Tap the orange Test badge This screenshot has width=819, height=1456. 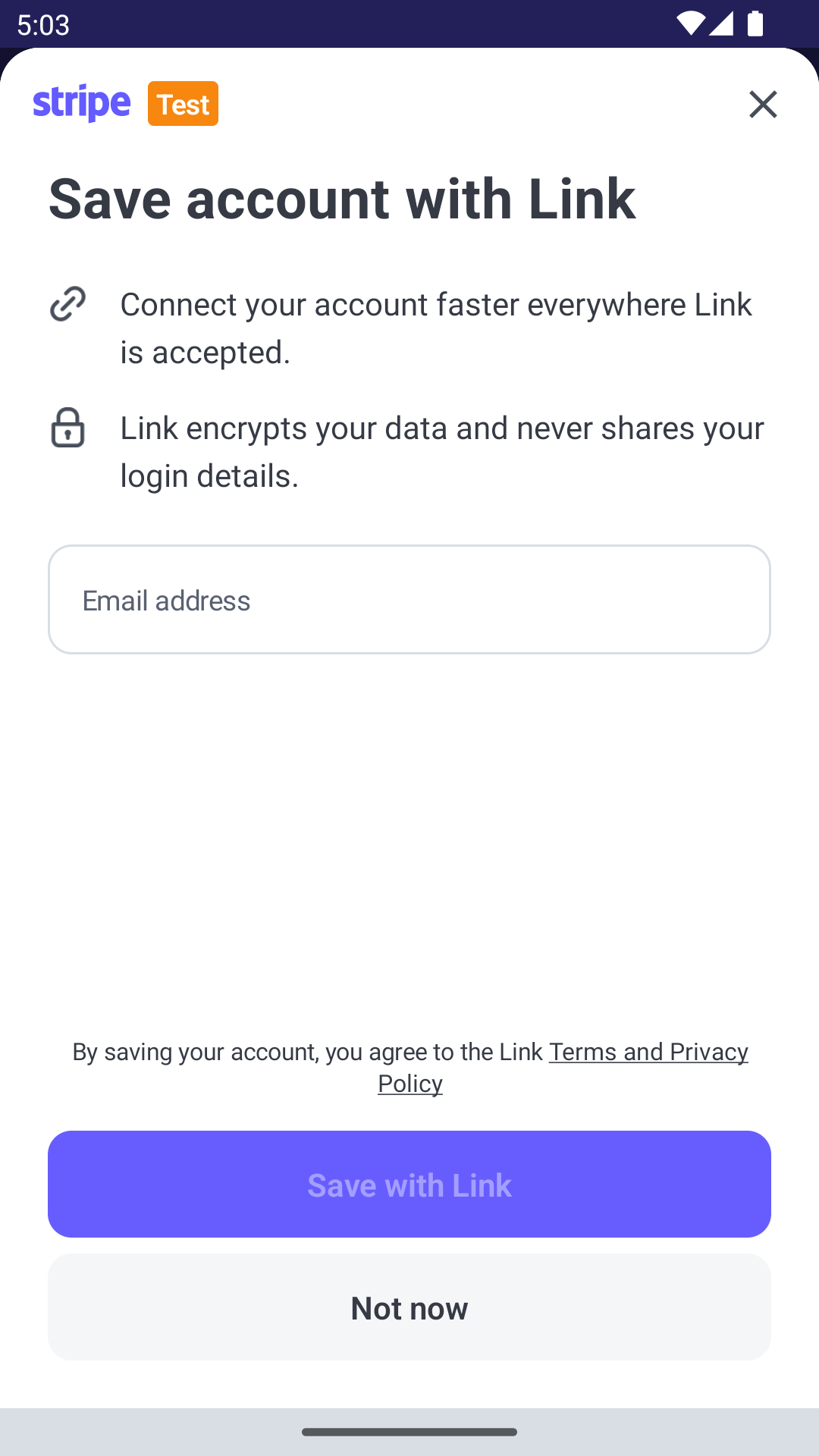tap(183, 104)
